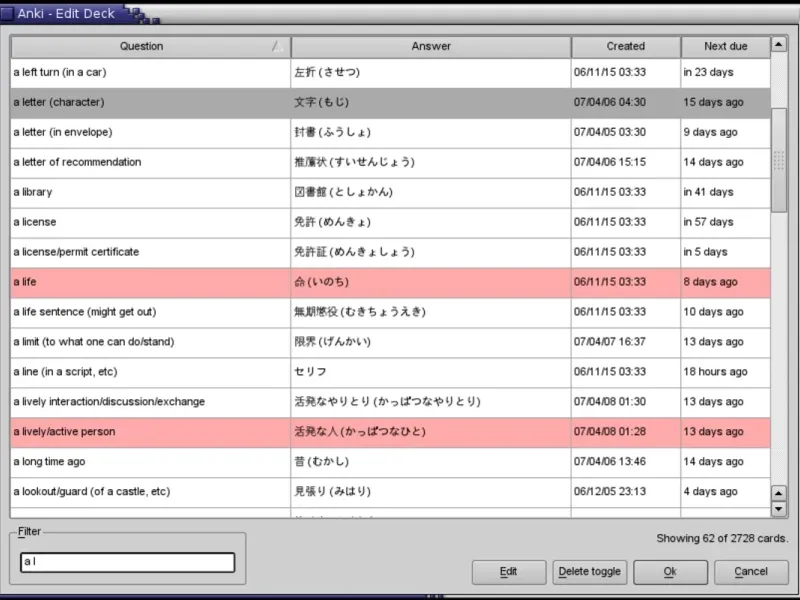The height and width of the screenshot is (600, 800).
Task: Select the highlighted 'a life' row
Action: tap(390, 282)
